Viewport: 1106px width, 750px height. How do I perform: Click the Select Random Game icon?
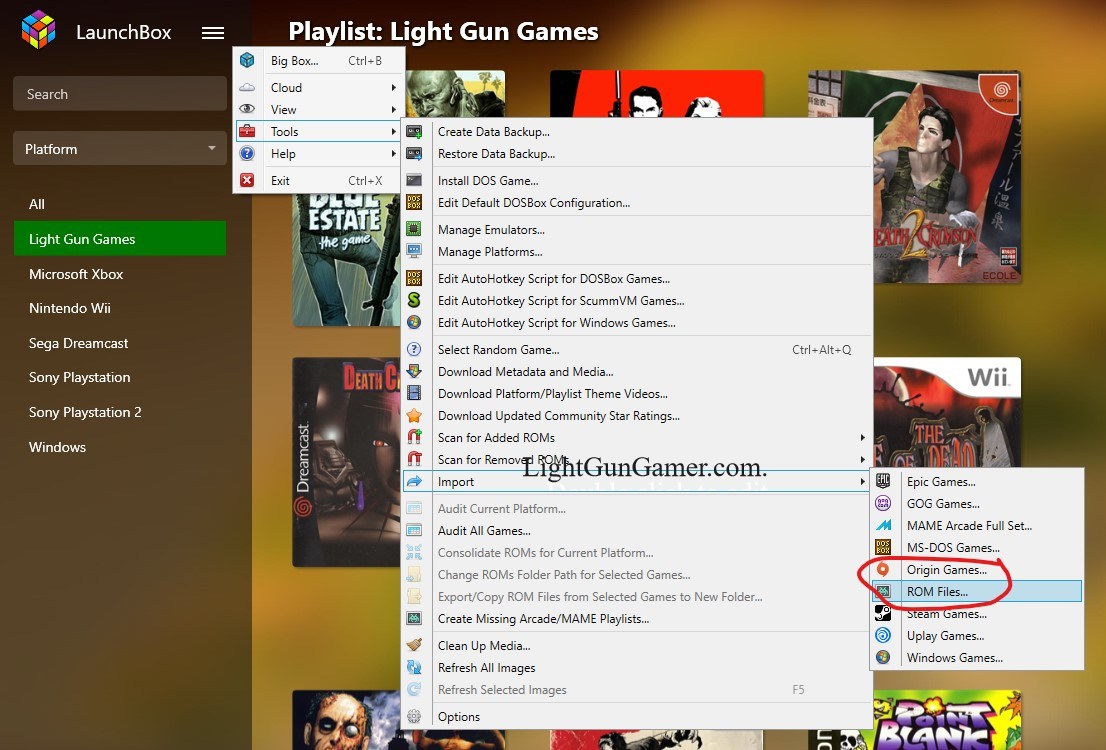point(414,349)
